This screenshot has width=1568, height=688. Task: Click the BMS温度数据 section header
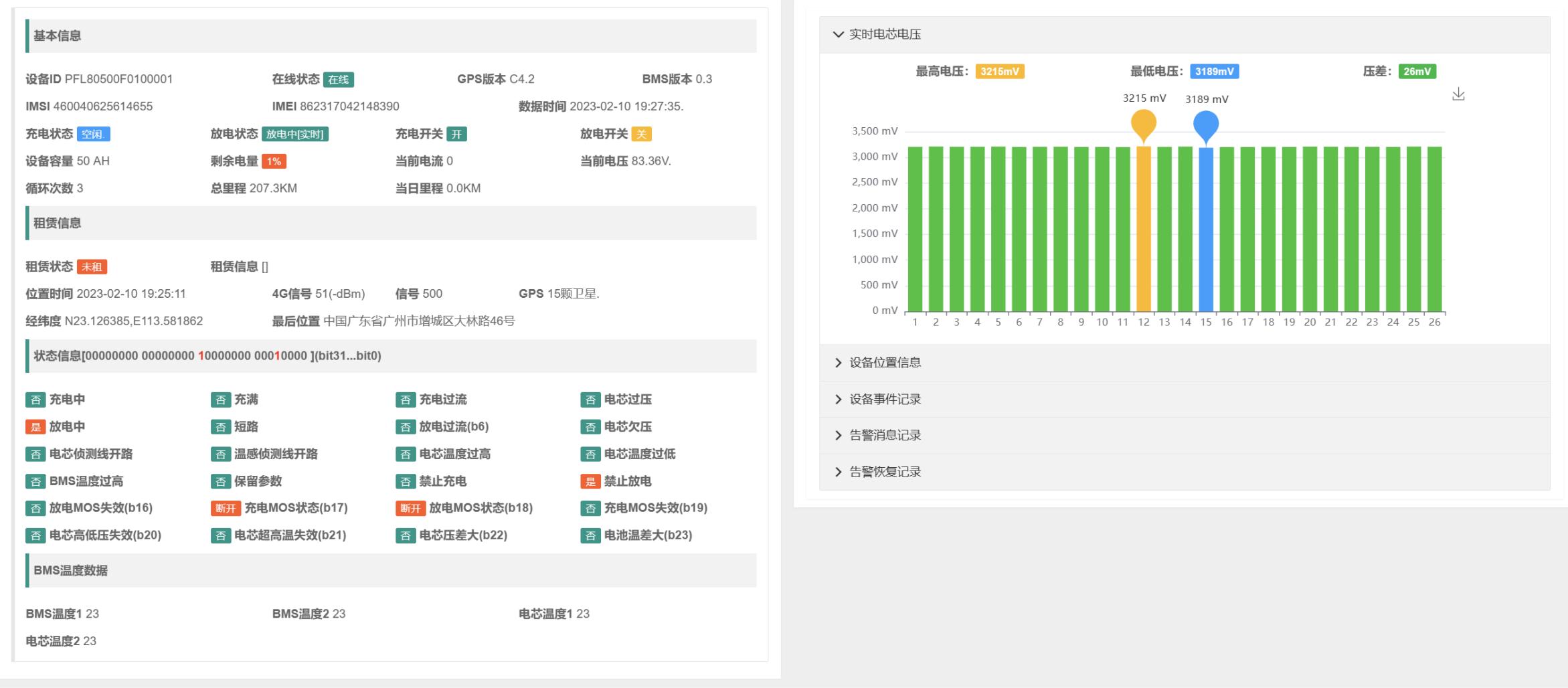coord(391,571)
